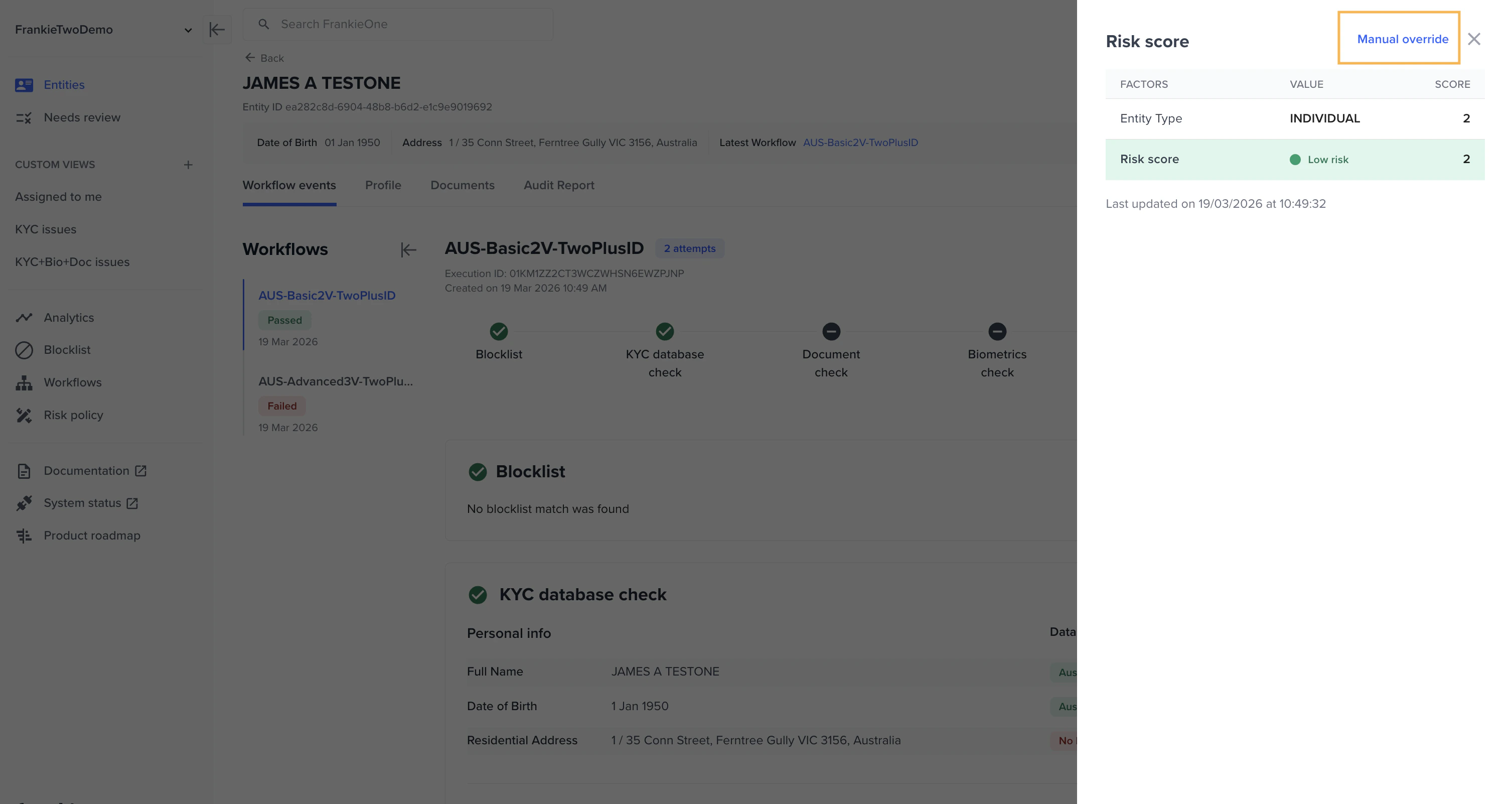Click the Documentation page icon
Screen dimensions: 1512x804
[x=24, y=471]
